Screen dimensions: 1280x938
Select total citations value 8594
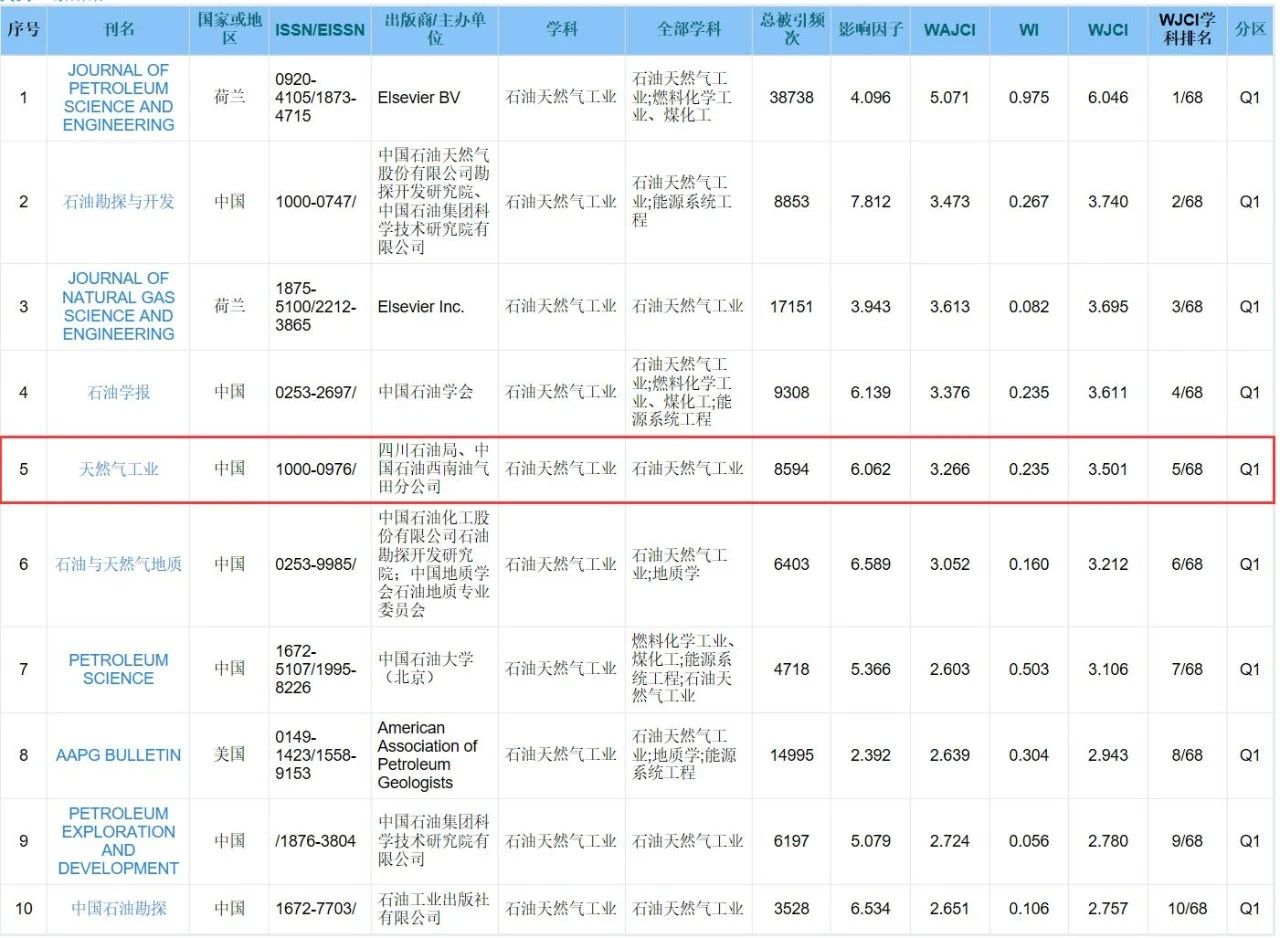point(791,469)
